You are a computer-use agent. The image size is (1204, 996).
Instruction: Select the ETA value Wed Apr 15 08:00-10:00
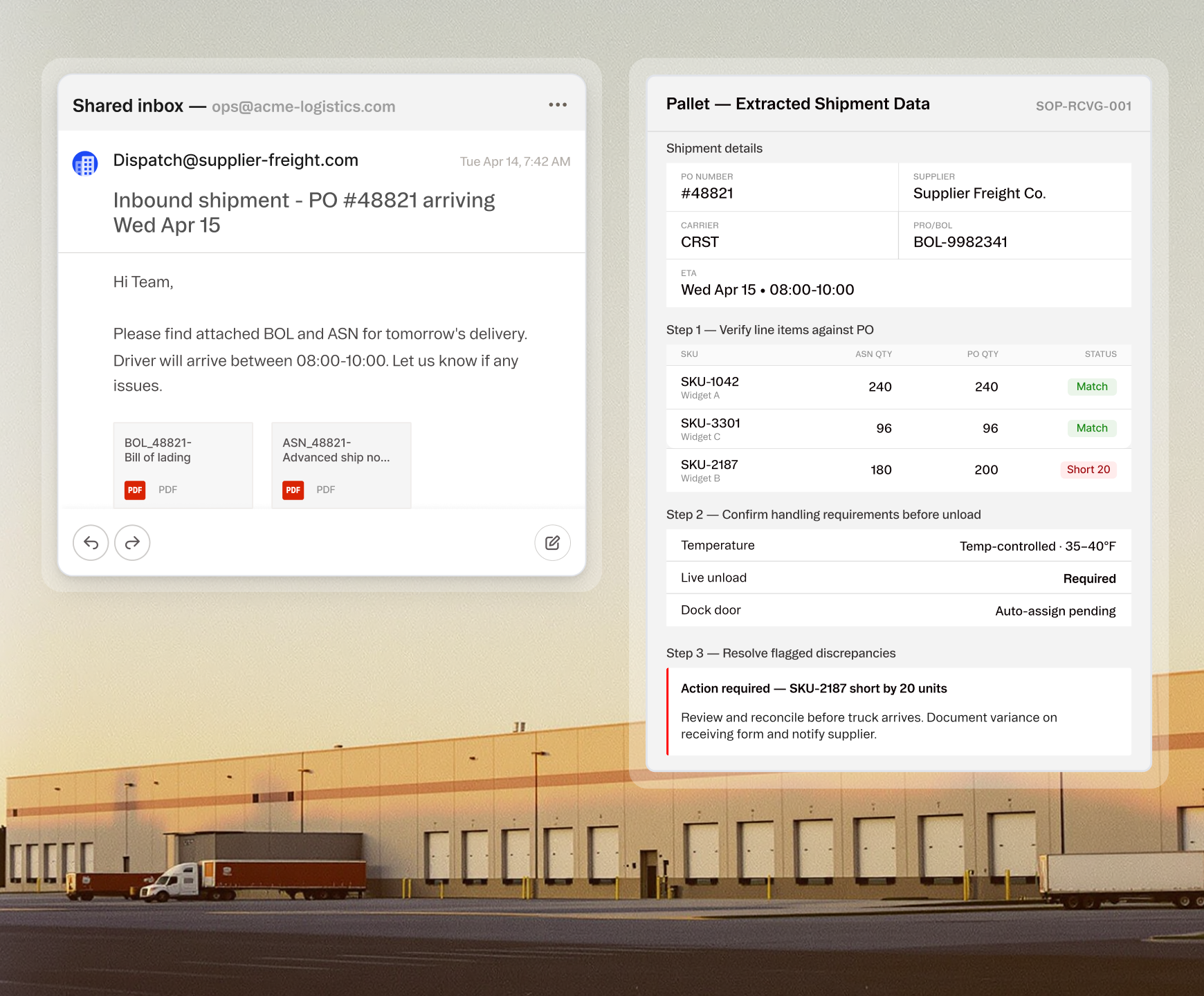point(767,290)
